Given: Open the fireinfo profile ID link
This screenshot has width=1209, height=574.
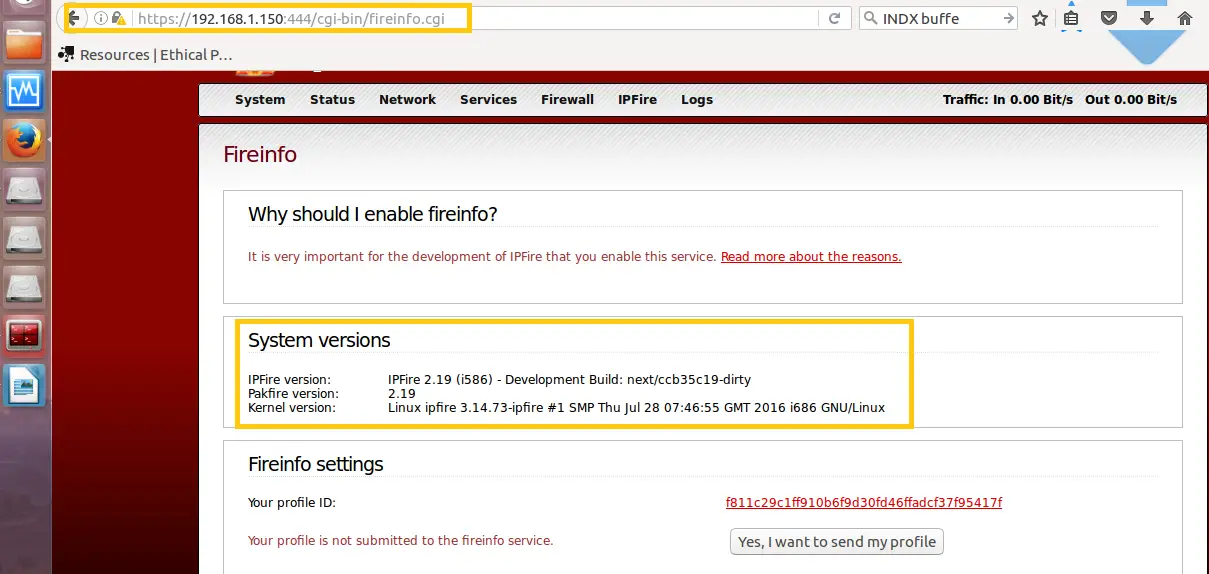Looking at the screenshot, I should [864, 503].
